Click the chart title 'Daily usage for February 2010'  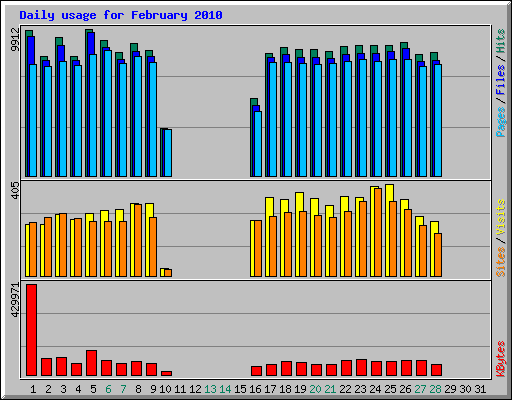pyautogui.click(x=121, y=15)
